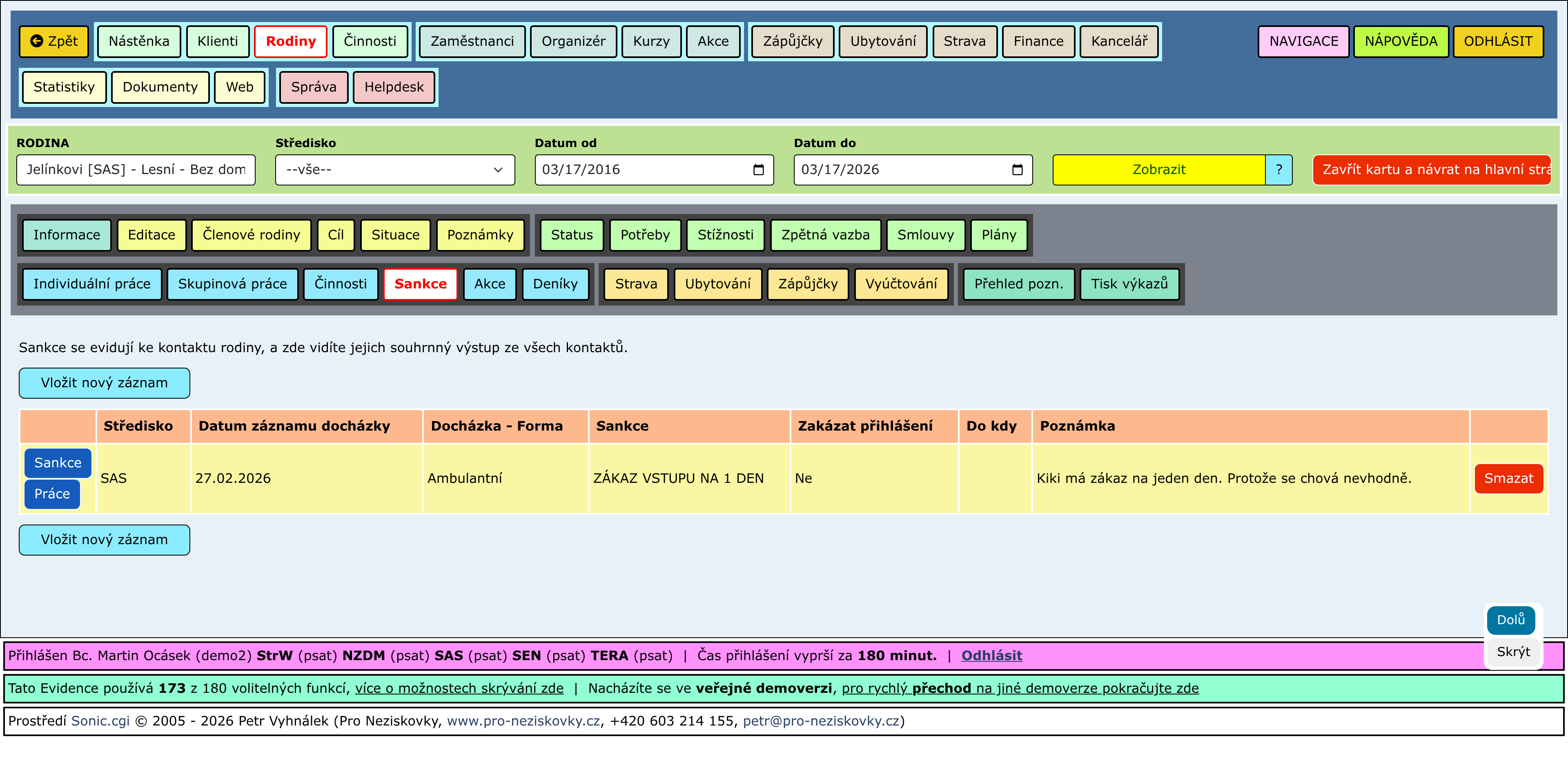Click the Odhlásit link in pink status bar
This screenshot has width=1568, height=759.
pyautogui.click(x=991, y=656)
